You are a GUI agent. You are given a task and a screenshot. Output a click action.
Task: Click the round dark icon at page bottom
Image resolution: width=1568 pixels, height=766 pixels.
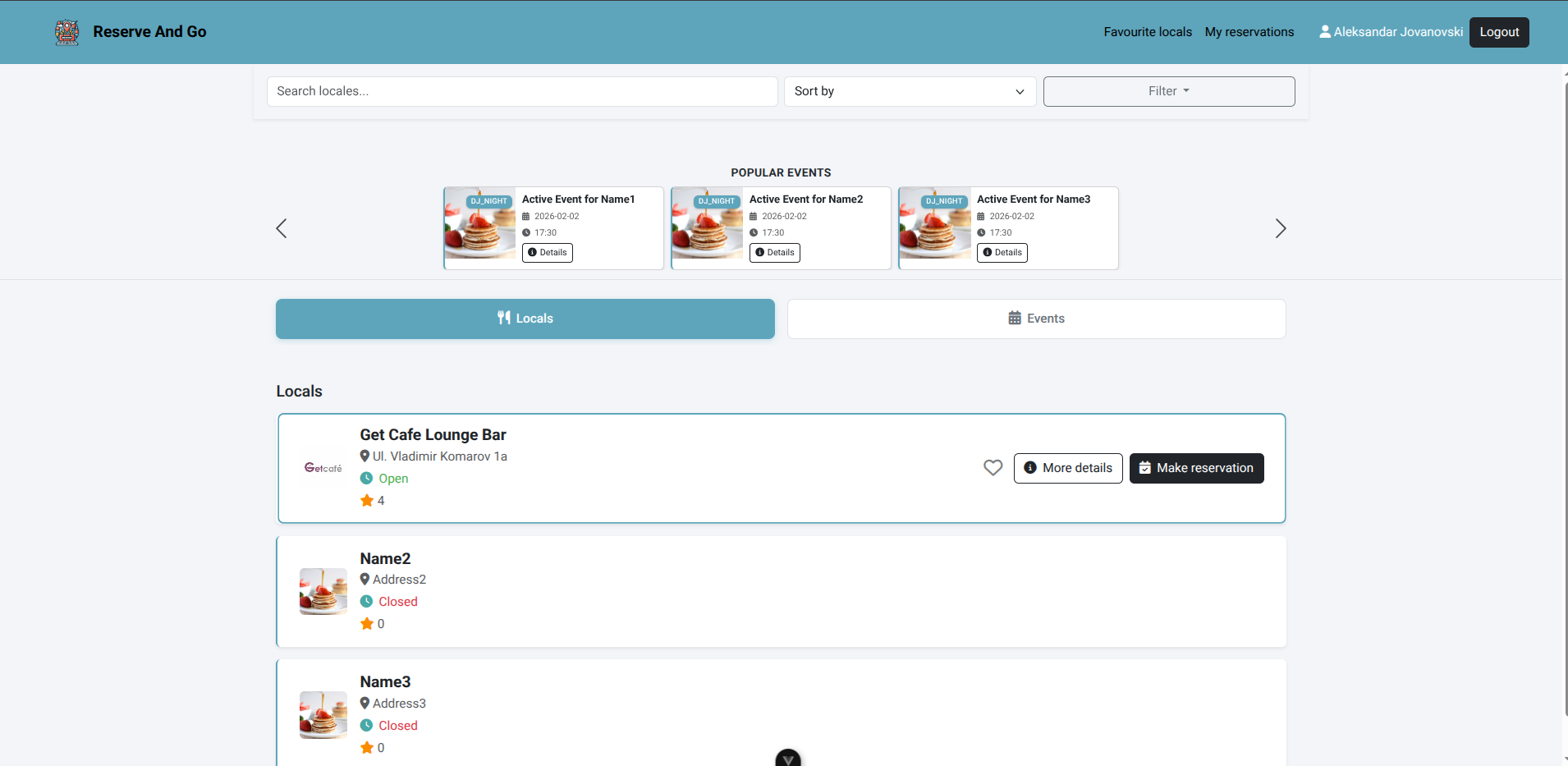[787, 759]
